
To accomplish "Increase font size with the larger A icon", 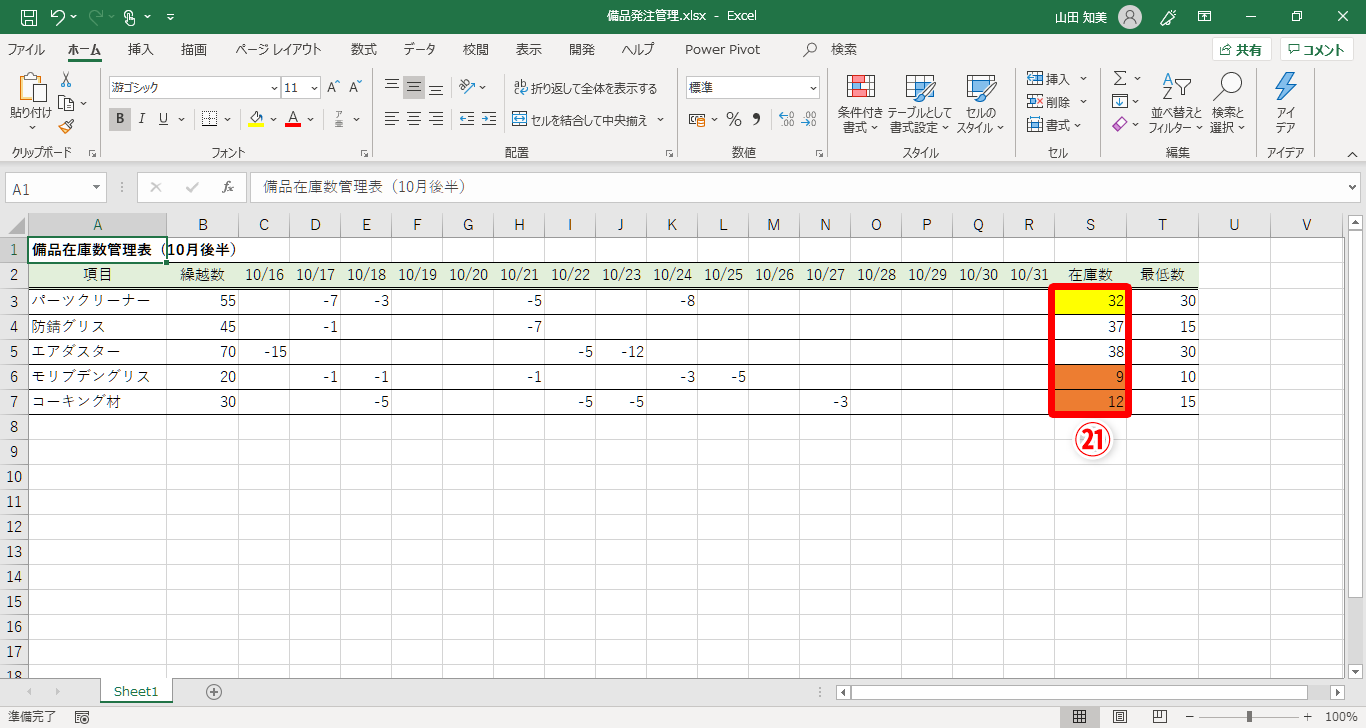I will click(x=334, y=88).
